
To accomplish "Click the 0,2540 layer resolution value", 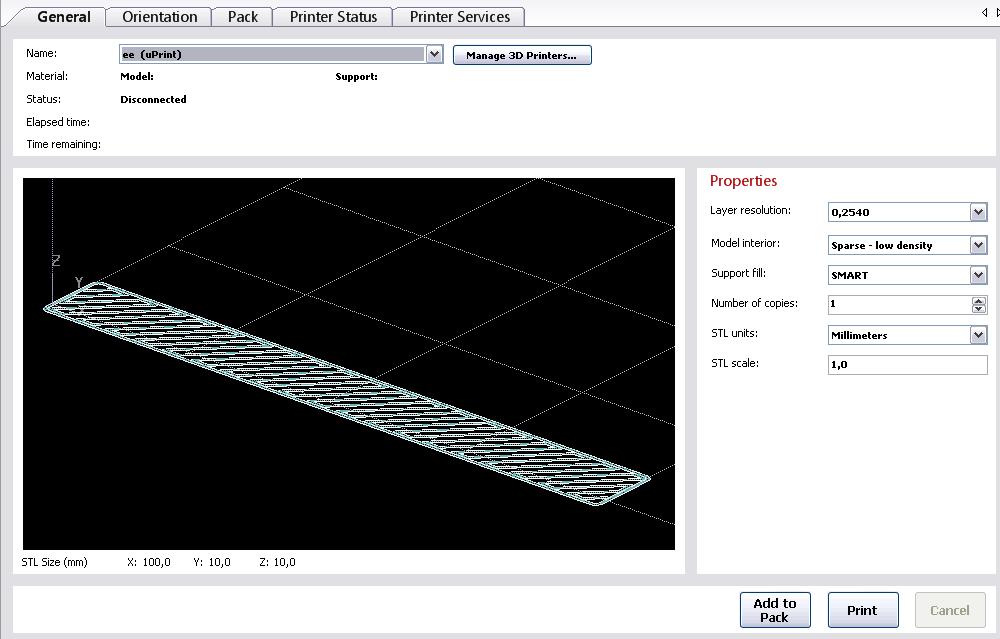I will (850, 212).
